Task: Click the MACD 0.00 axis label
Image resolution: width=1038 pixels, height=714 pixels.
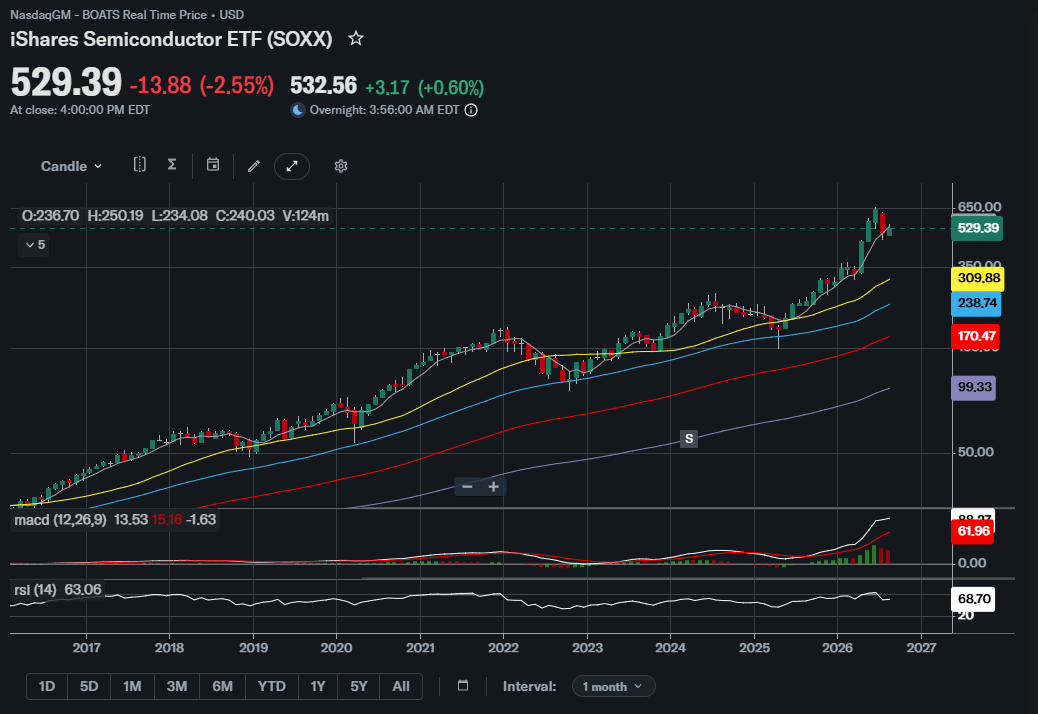Action: click(x=972, y=563)
